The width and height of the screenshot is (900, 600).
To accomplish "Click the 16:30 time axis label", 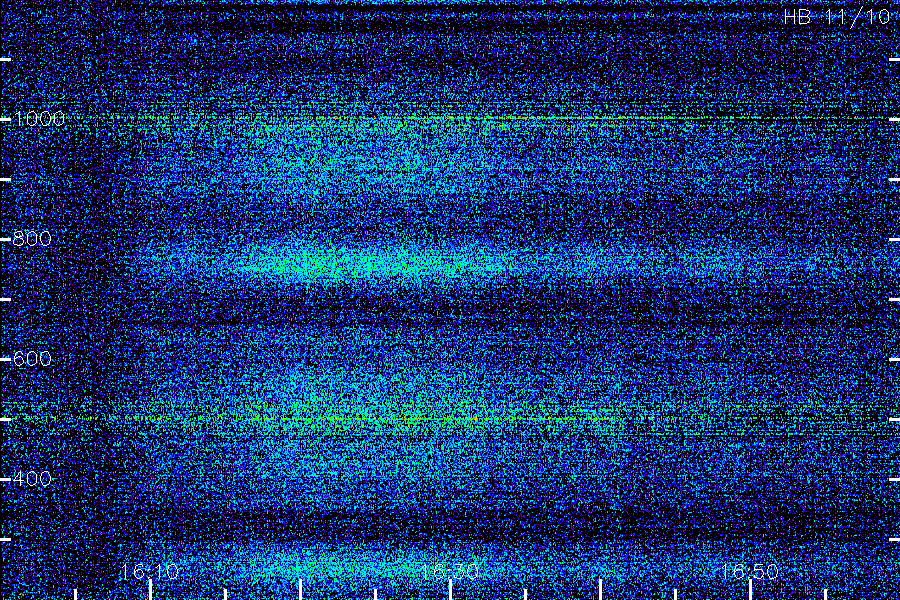I will 449,571.
